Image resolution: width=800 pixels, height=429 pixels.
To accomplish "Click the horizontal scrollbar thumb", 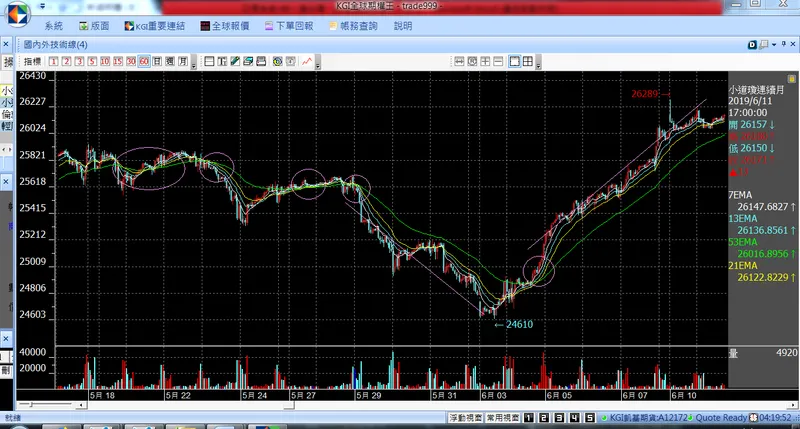I will coord(289,406).
